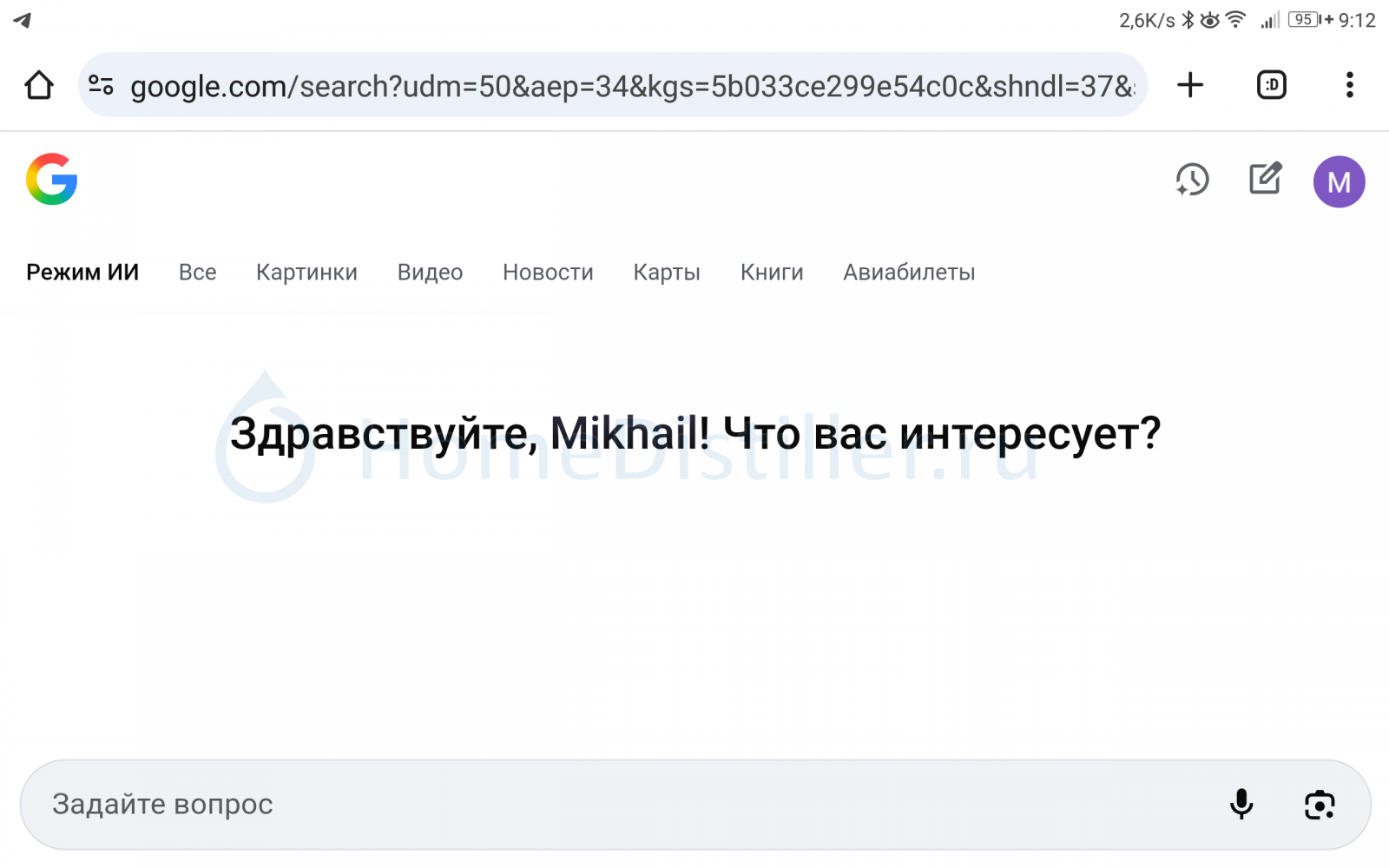This screenshot has height=868, width=1389.
Task: Open Google Lens camera search
Action: [x=1320, y=805]
